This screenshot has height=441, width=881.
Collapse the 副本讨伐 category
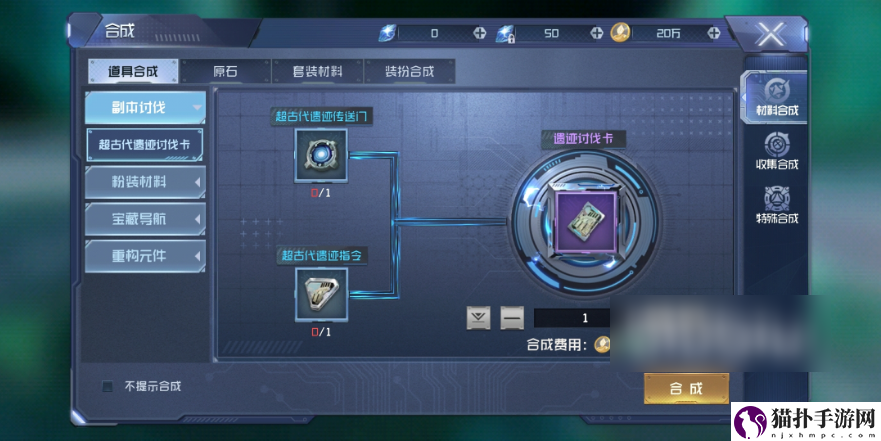click(x=145, y=107)
